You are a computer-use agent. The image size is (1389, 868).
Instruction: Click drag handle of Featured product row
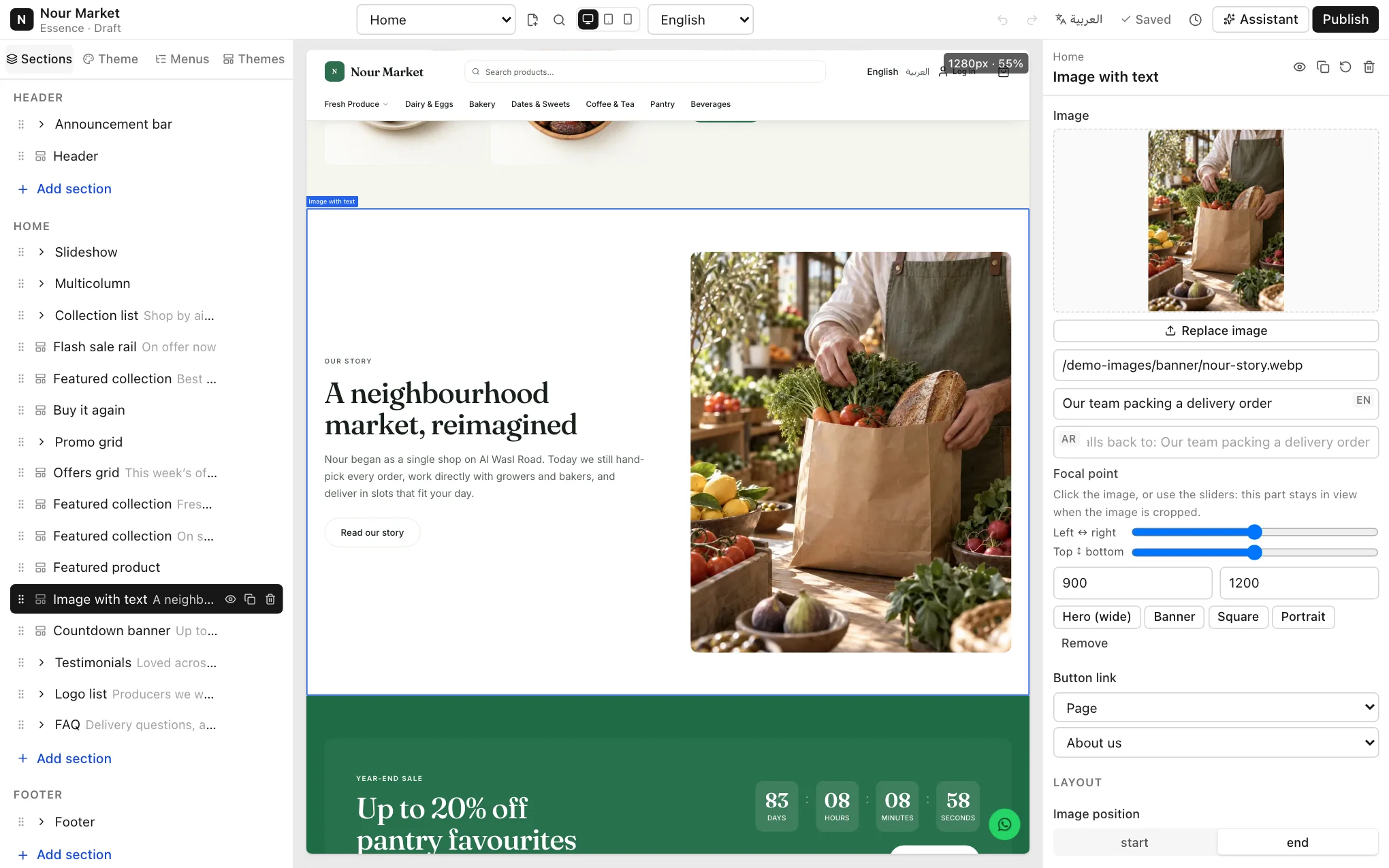pos(21,568)
